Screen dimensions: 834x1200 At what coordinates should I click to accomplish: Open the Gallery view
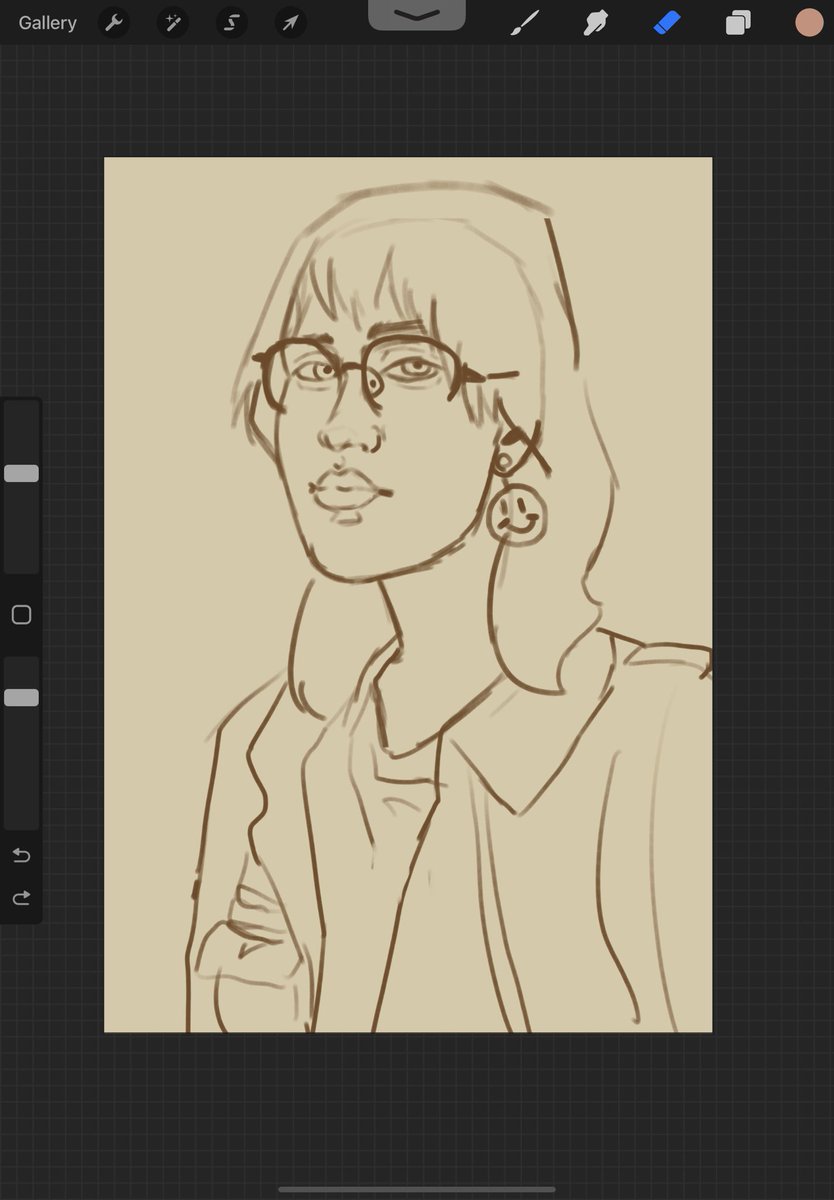[x=47, y=23]
